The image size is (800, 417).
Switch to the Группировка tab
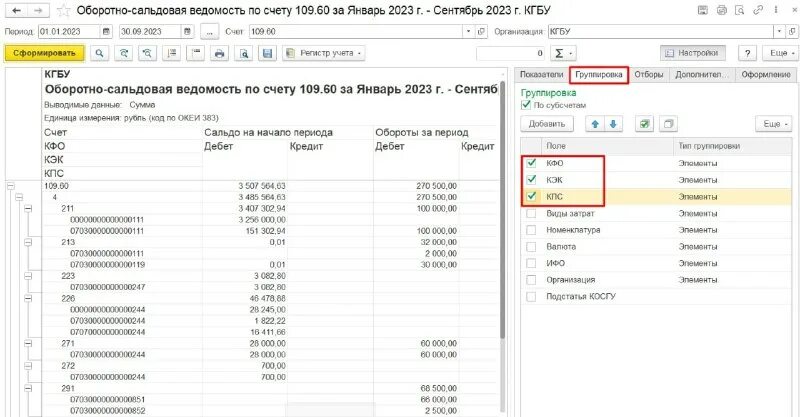pos(598,75)
